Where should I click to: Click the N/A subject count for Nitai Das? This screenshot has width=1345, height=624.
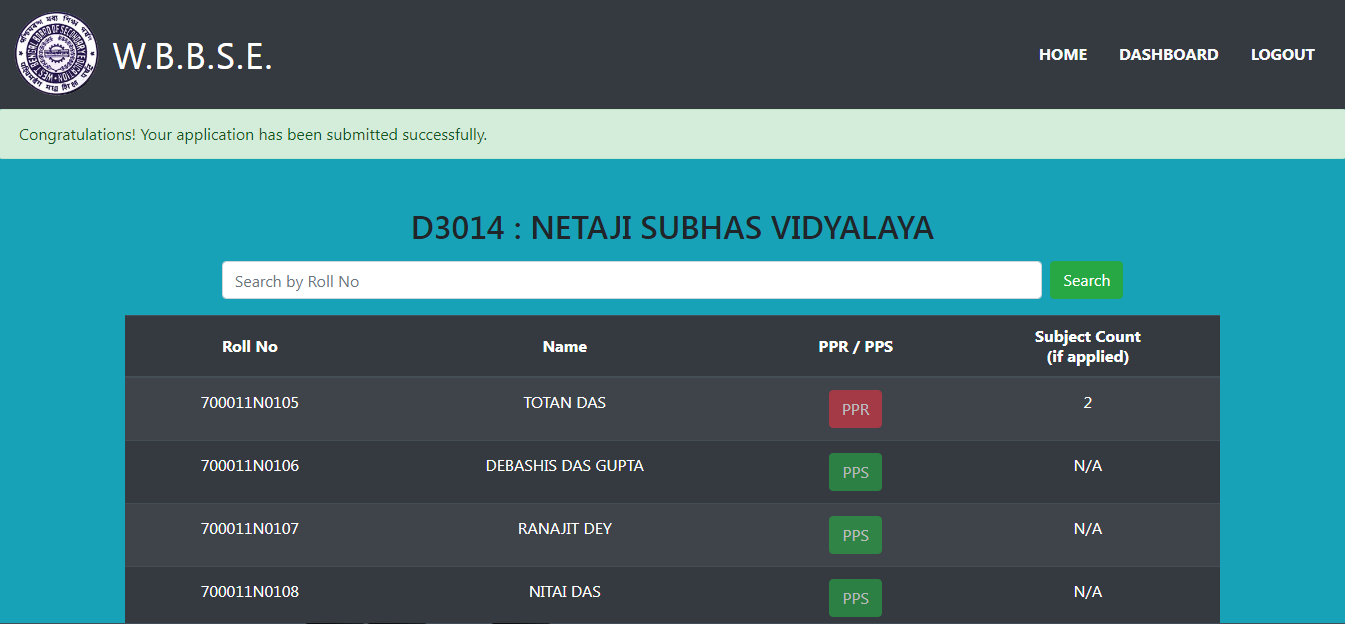pyautogui.click(x=1088, y=592)
